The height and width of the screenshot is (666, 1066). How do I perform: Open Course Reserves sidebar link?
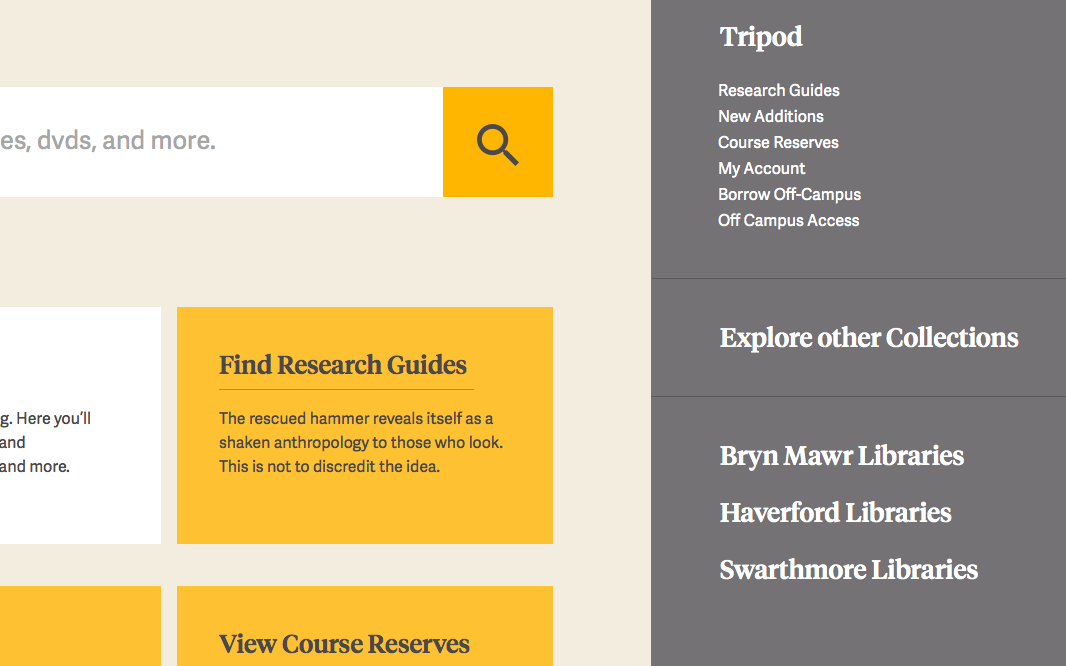(778, 143)
